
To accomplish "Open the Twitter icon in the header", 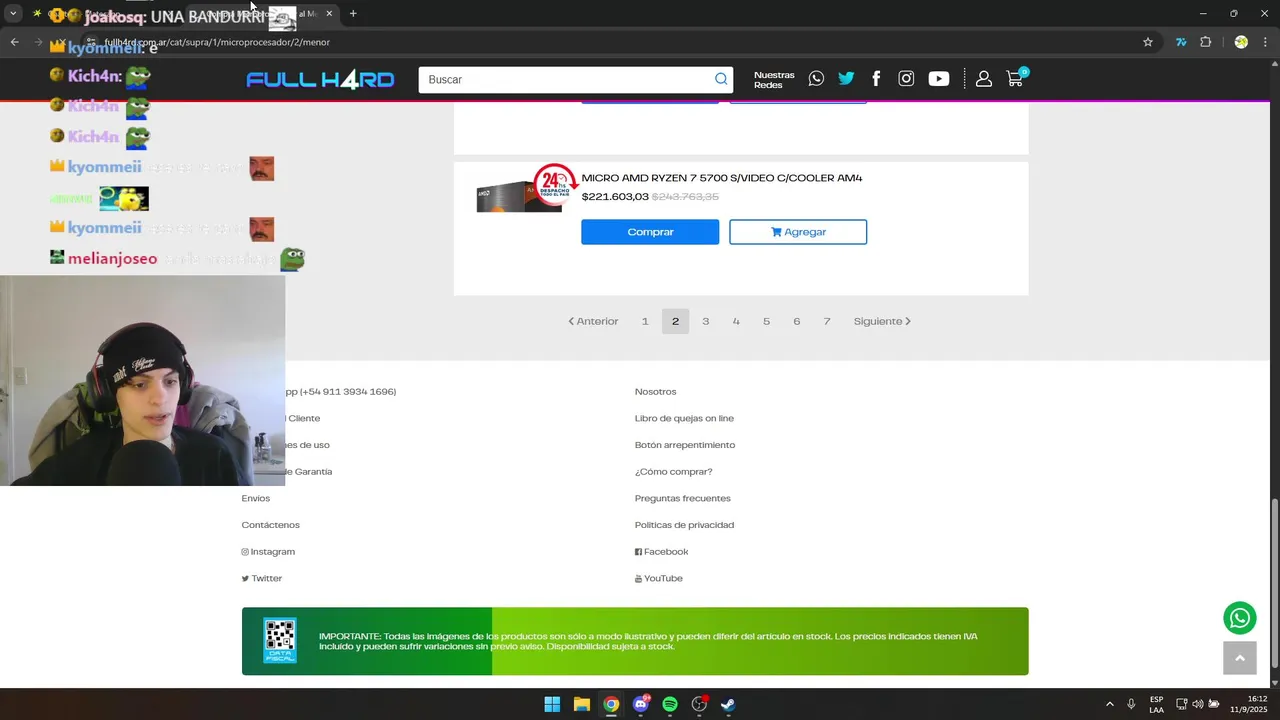I will tap(846, 79).
